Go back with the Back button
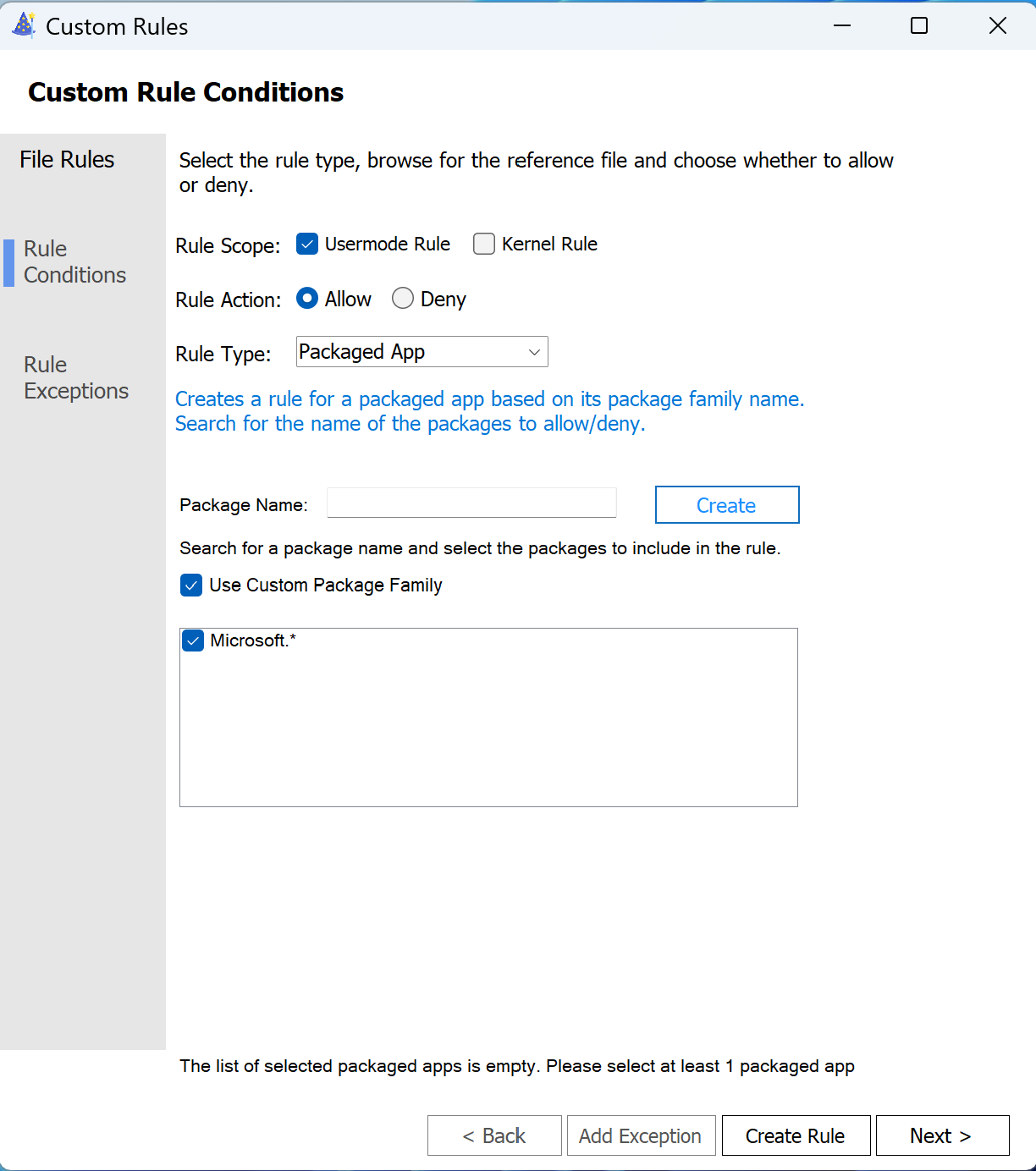Viewport: 1036px width, 1171px height. [494, 1135]
